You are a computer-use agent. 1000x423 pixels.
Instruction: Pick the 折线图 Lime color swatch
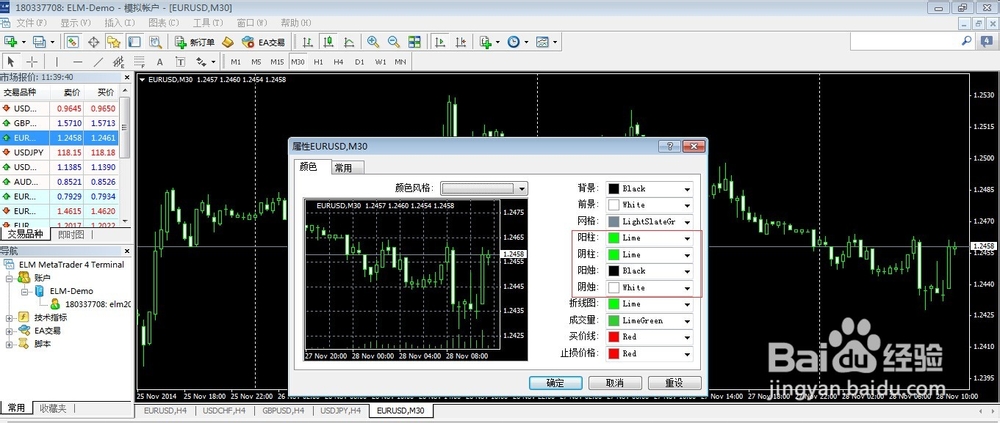[x=614, y=304]
